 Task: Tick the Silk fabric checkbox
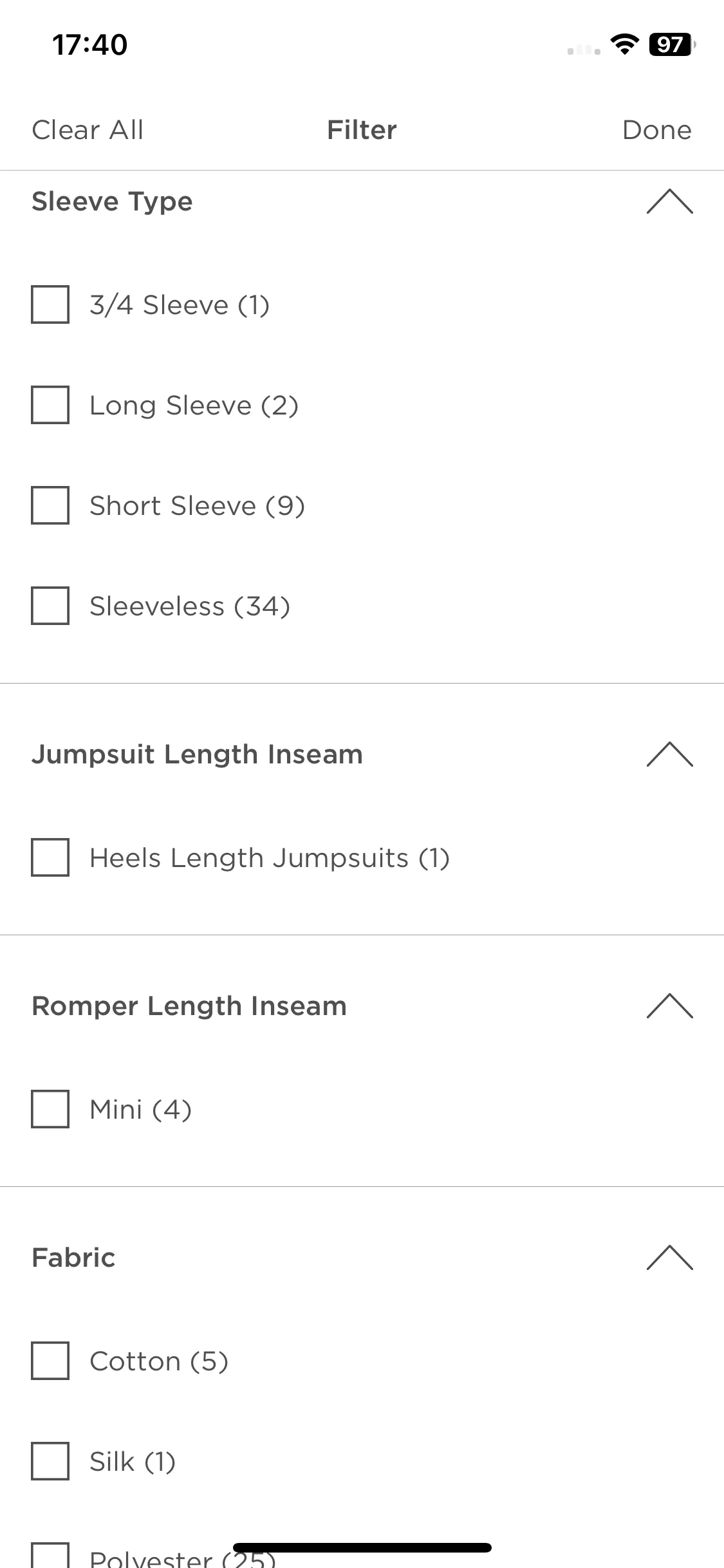coord(50,1461)
